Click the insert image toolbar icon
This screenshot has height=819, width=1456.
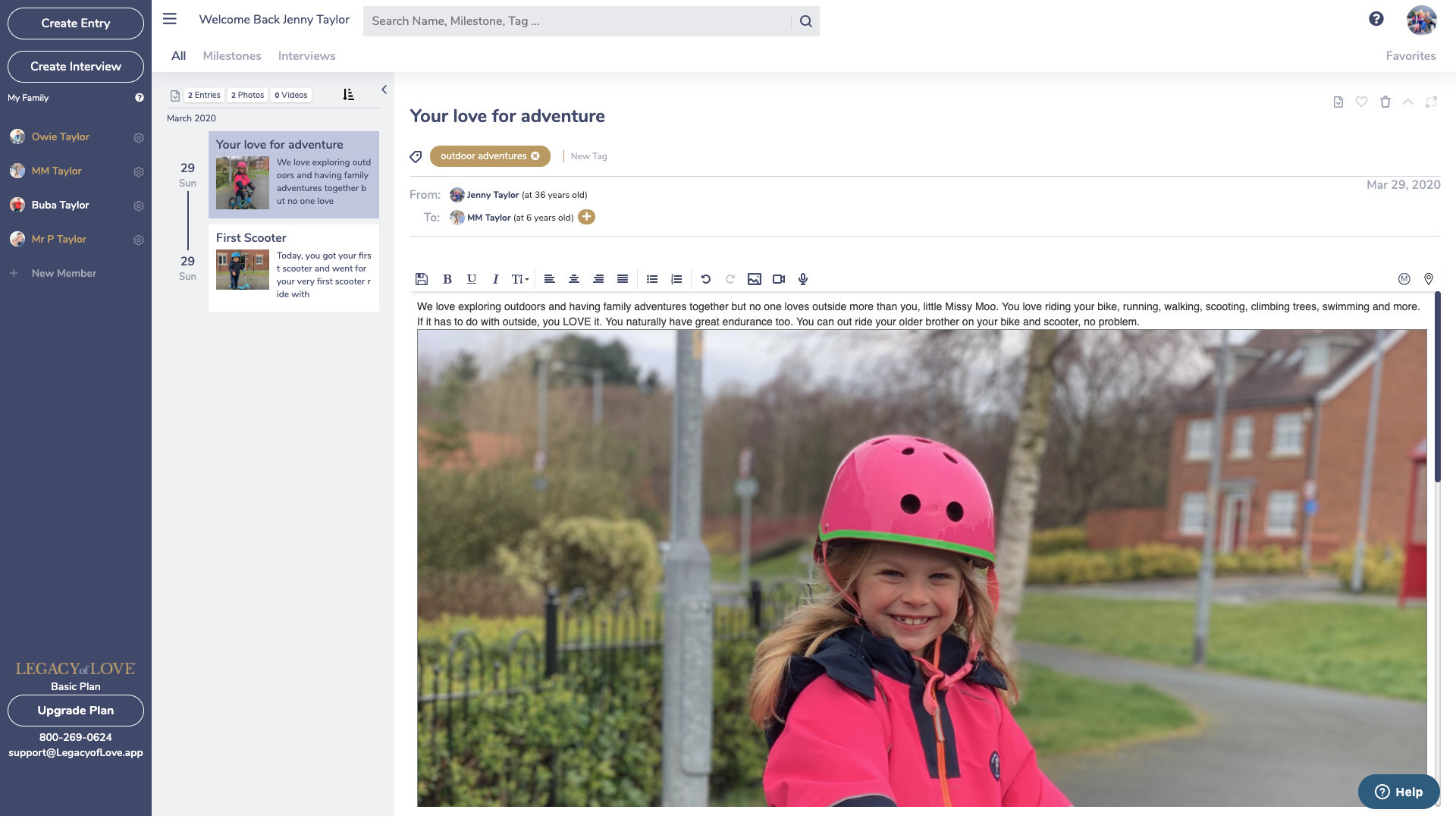[x=755, y=279]
